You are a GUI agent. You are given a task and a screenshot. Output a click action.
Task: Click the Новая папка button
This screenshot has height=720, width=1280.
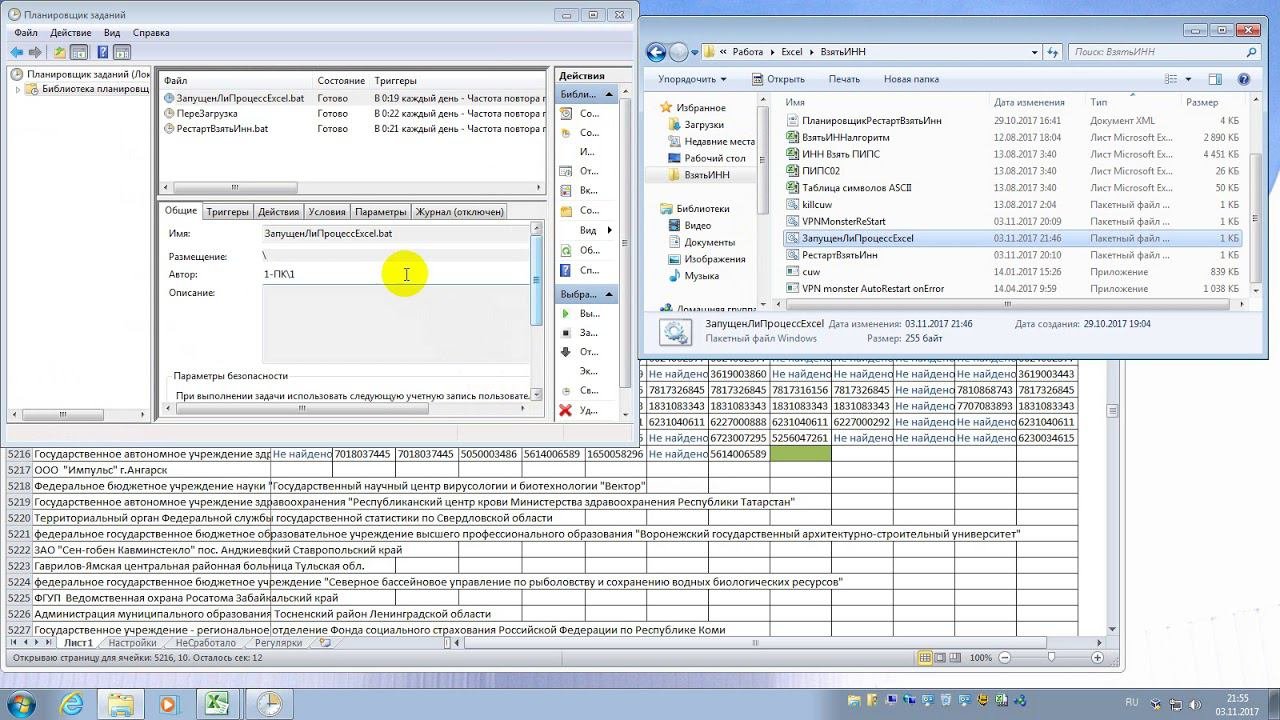(x=911, y=79)
